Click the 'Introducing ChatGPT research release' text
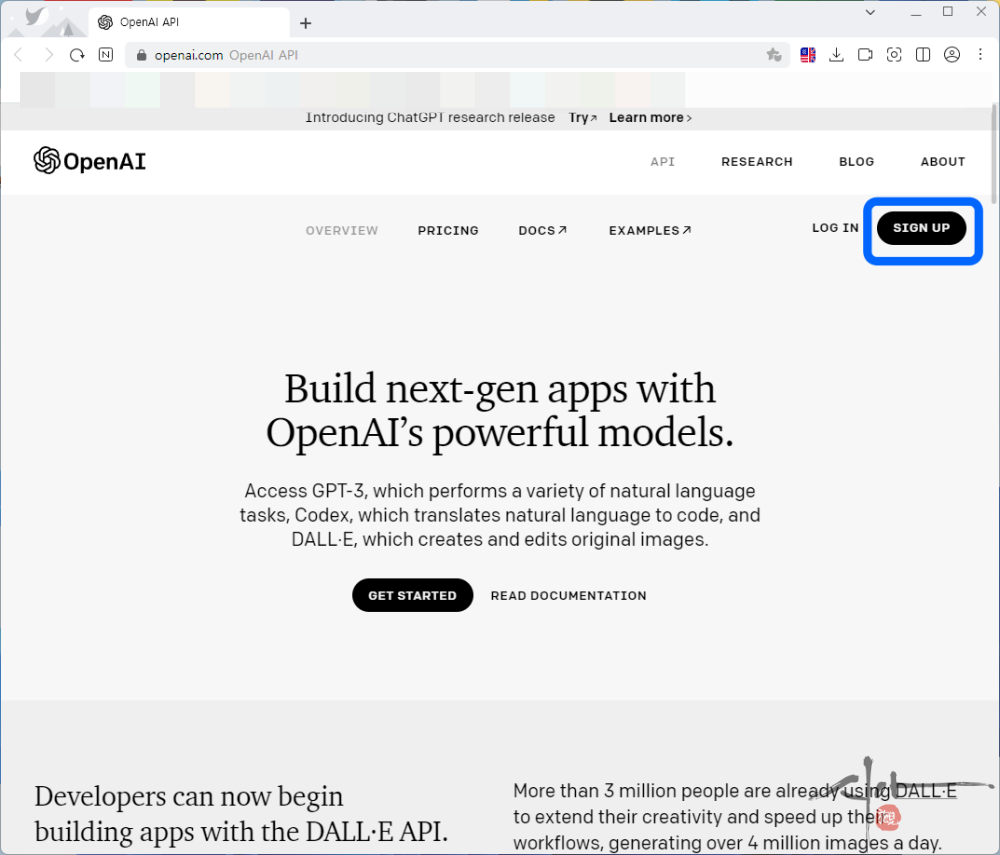The width and height of the screenshot is (1000, 855). [x=430, y=117]
